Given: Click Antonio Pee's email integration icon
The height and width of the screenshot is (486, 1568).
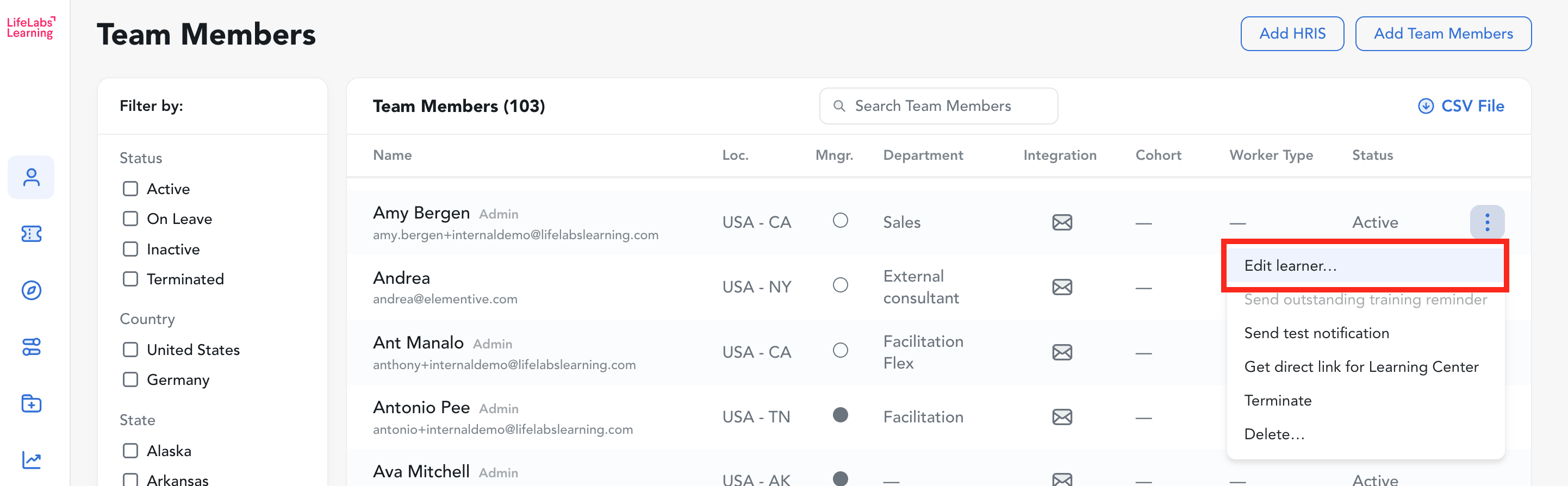Looking at the screenshot, I should 1062,418.
